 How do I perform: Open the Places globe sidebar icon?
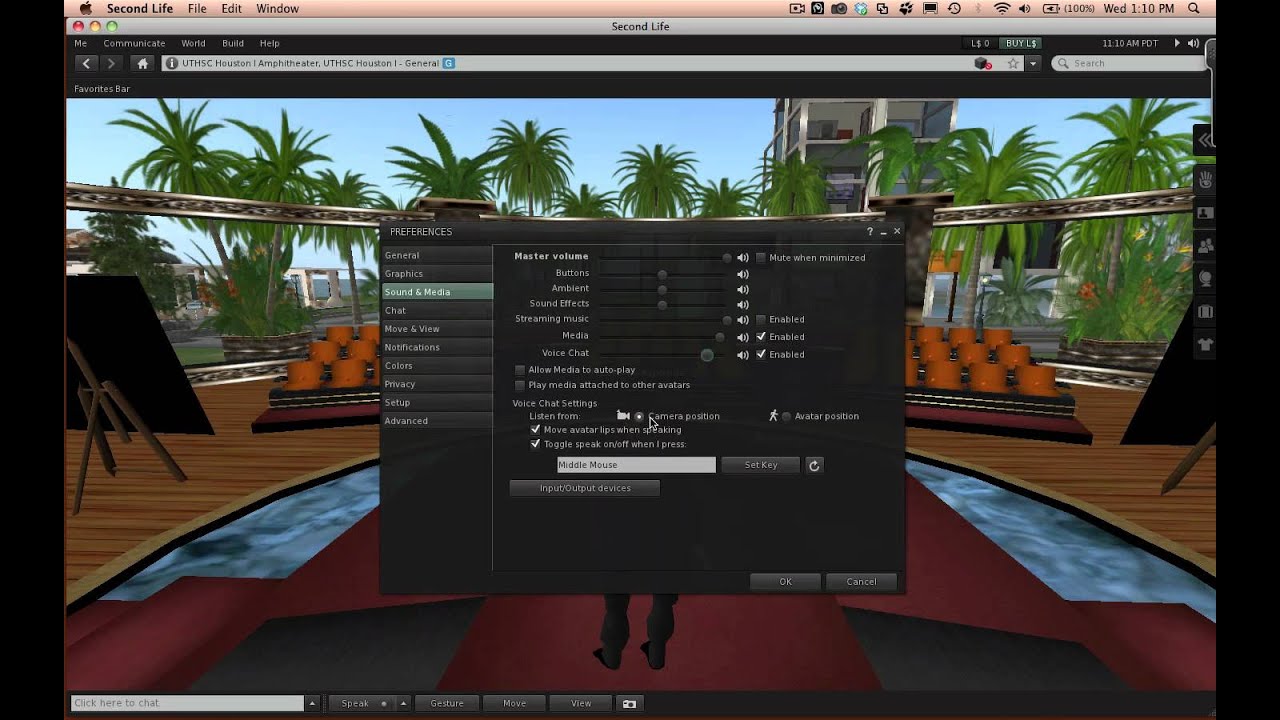pos(1205,279)
